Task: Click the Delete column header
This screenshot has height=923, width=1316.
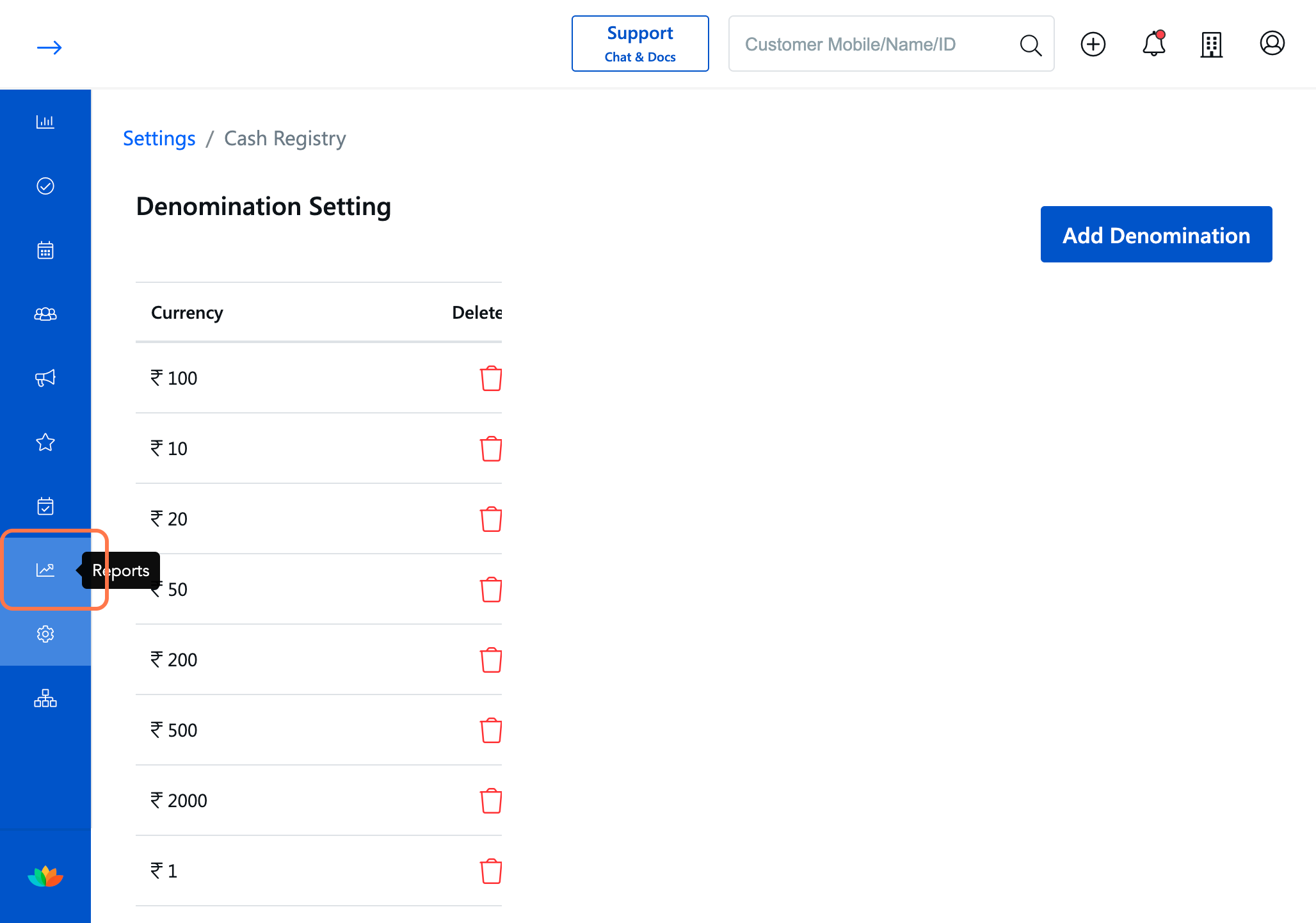Action: pos(477,312)
